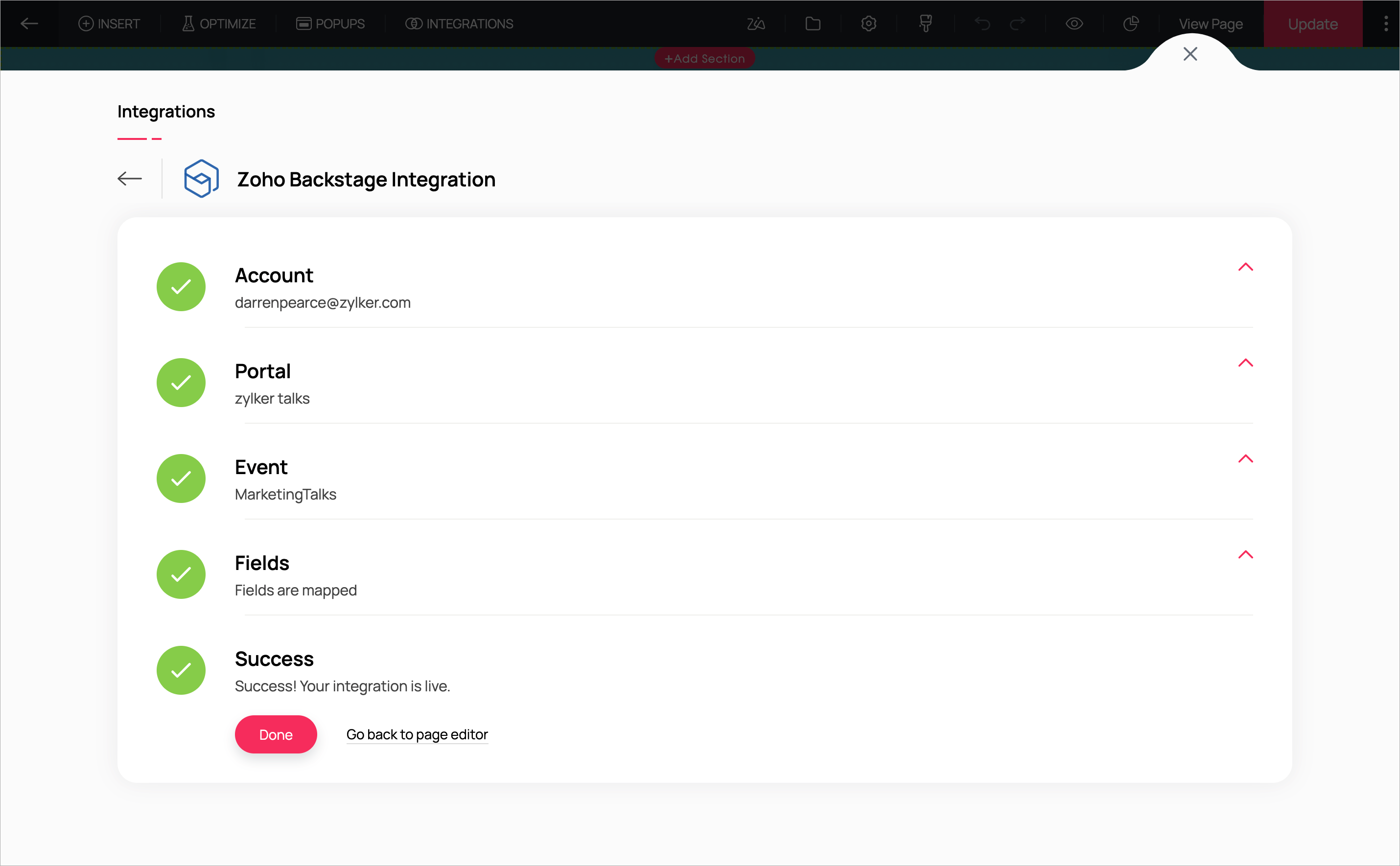Click the redo arrow icon

[1017, 23]
